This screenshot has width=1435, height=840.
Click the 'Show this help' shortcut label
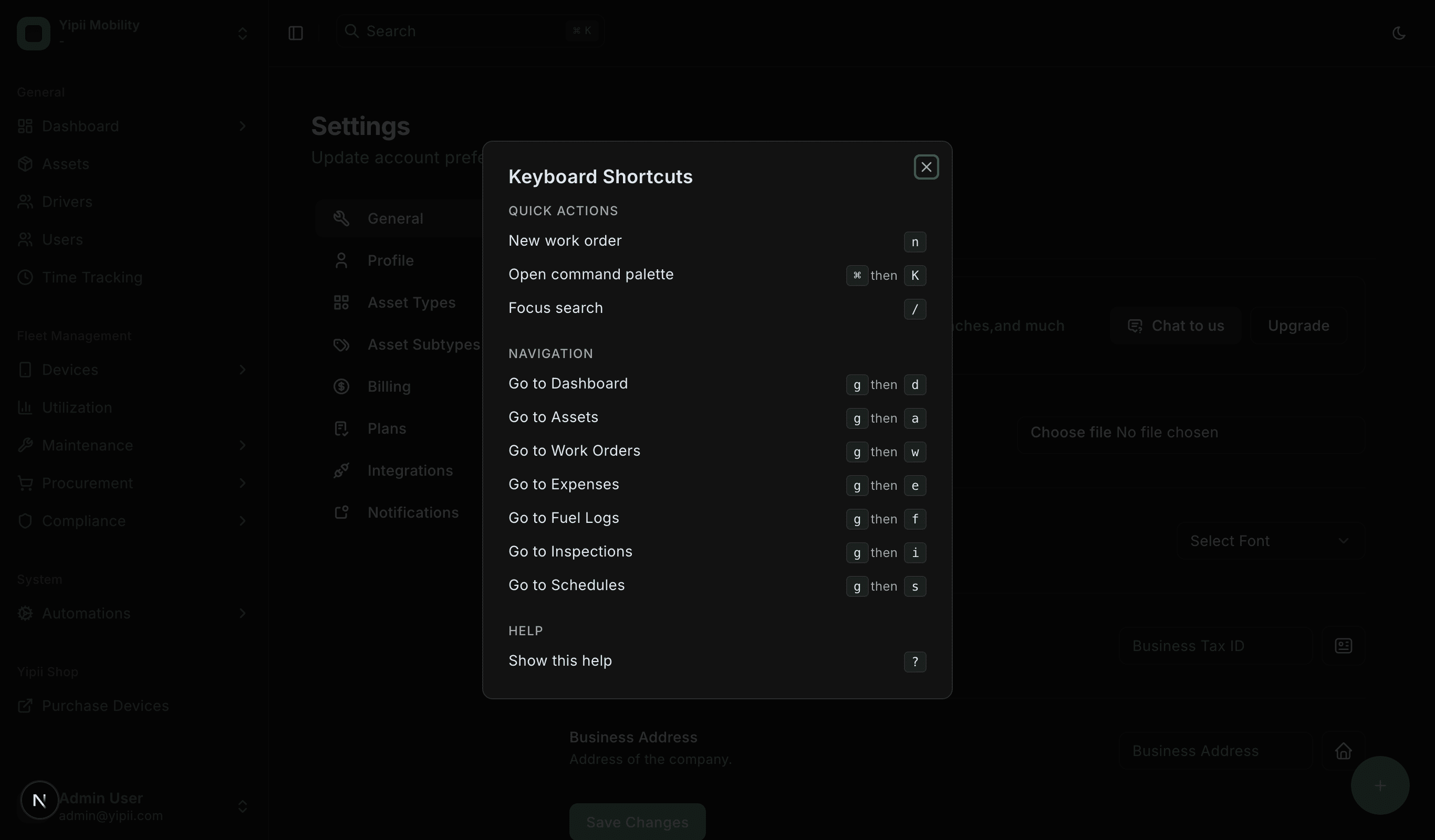point(560,661)
